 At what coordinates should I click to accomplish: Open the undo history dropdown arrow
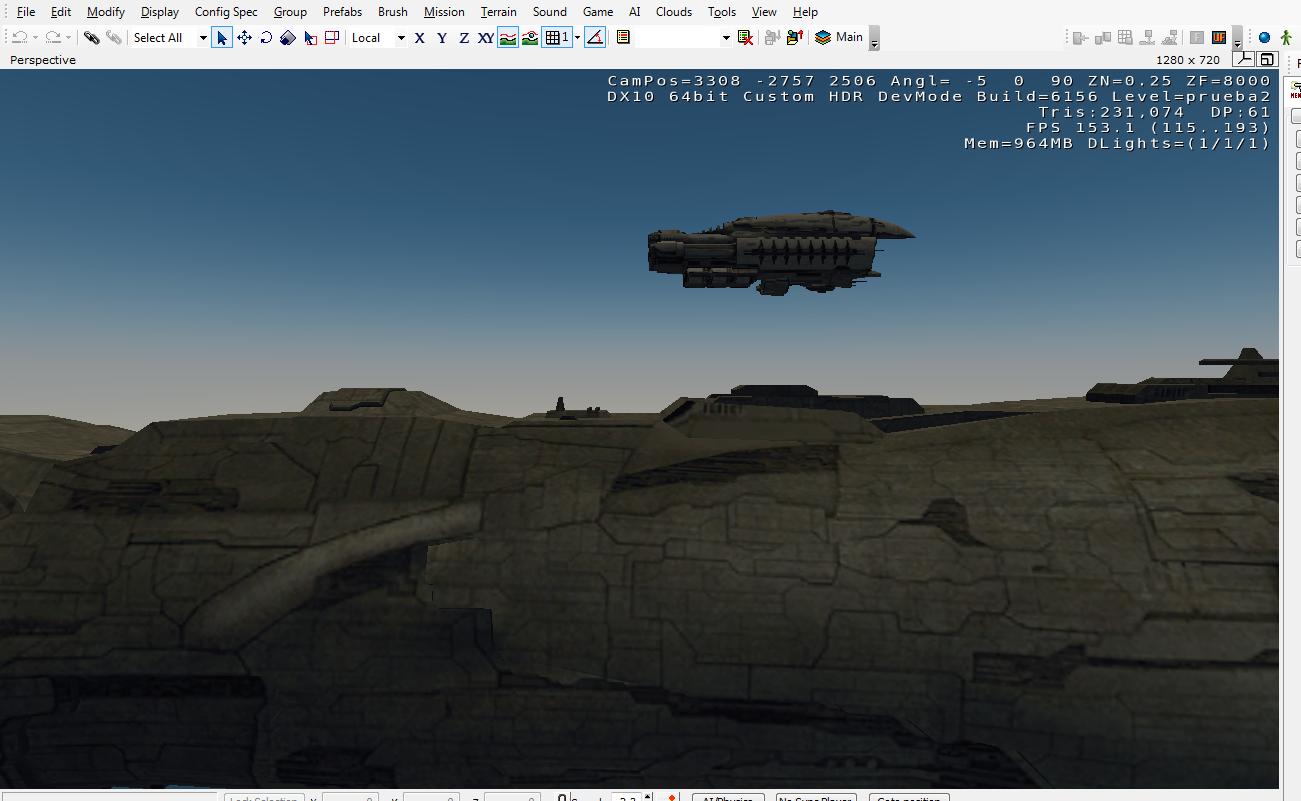(x=35, y=38)
